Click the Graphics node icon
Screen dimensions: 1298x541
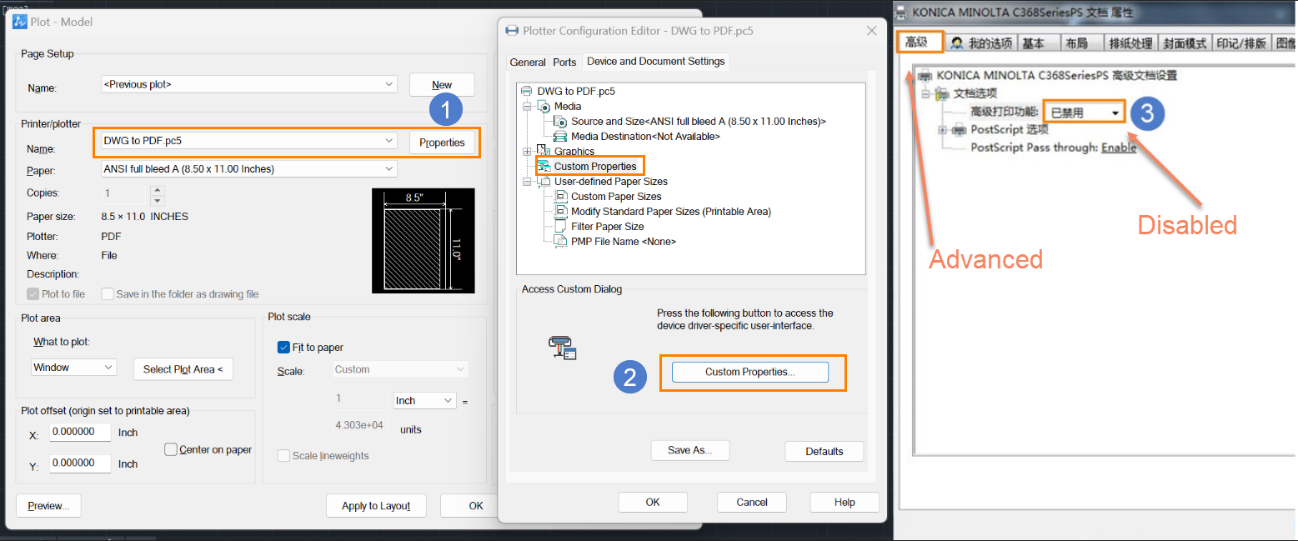pos(544,151)
